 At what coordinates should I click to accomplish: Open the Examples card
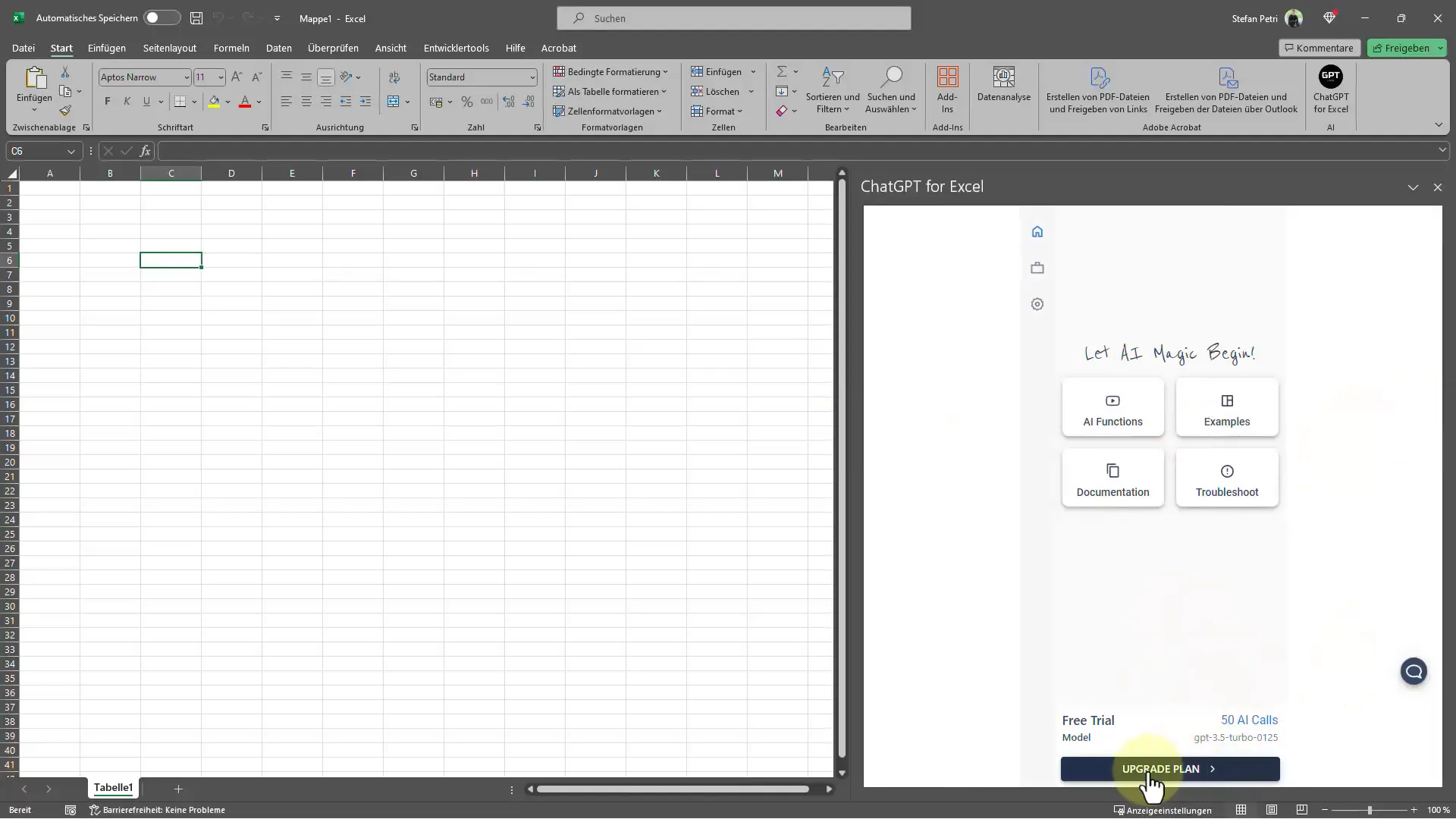[1227, 408]
